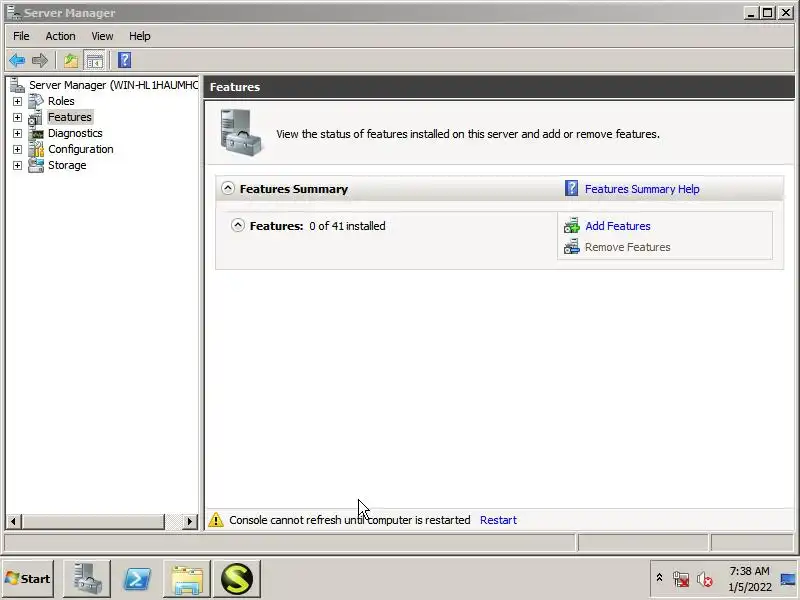Expand the Storage tree node

click(x=17, y=165)
